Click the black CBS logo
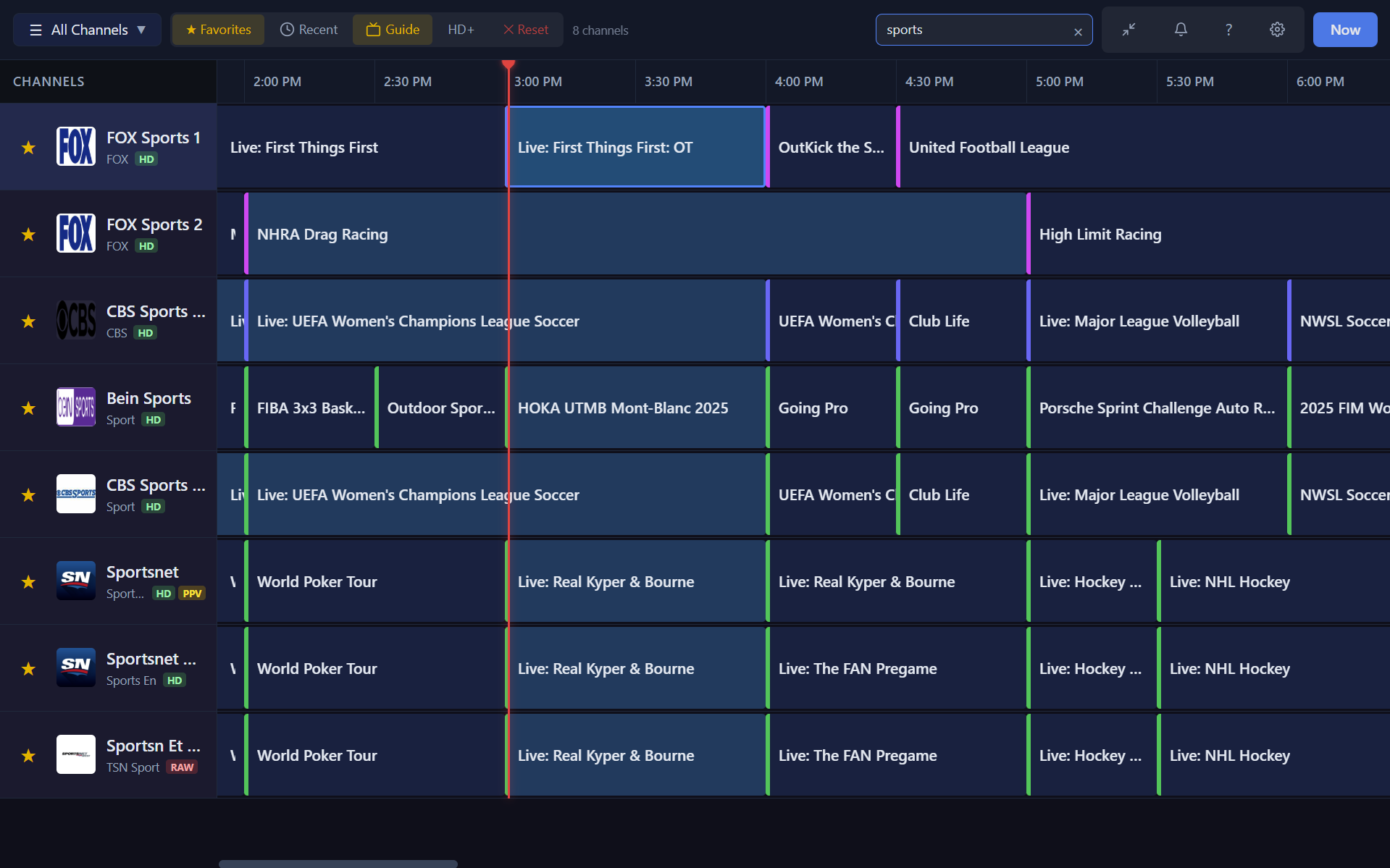1390x868 pixels. click(76, 320)
